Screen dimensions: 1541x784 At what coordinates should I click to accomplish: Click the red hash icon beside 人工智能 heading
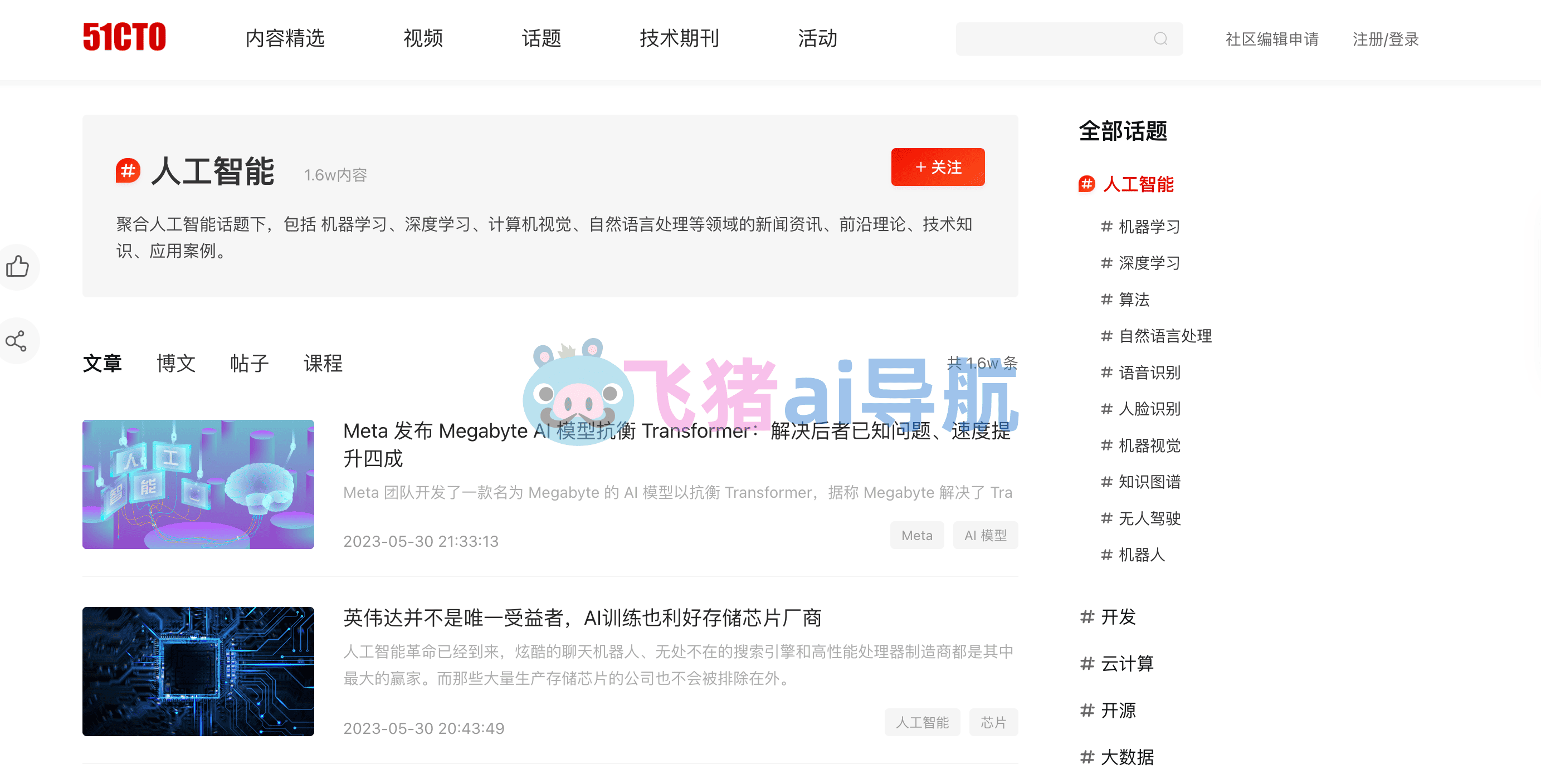128,171
